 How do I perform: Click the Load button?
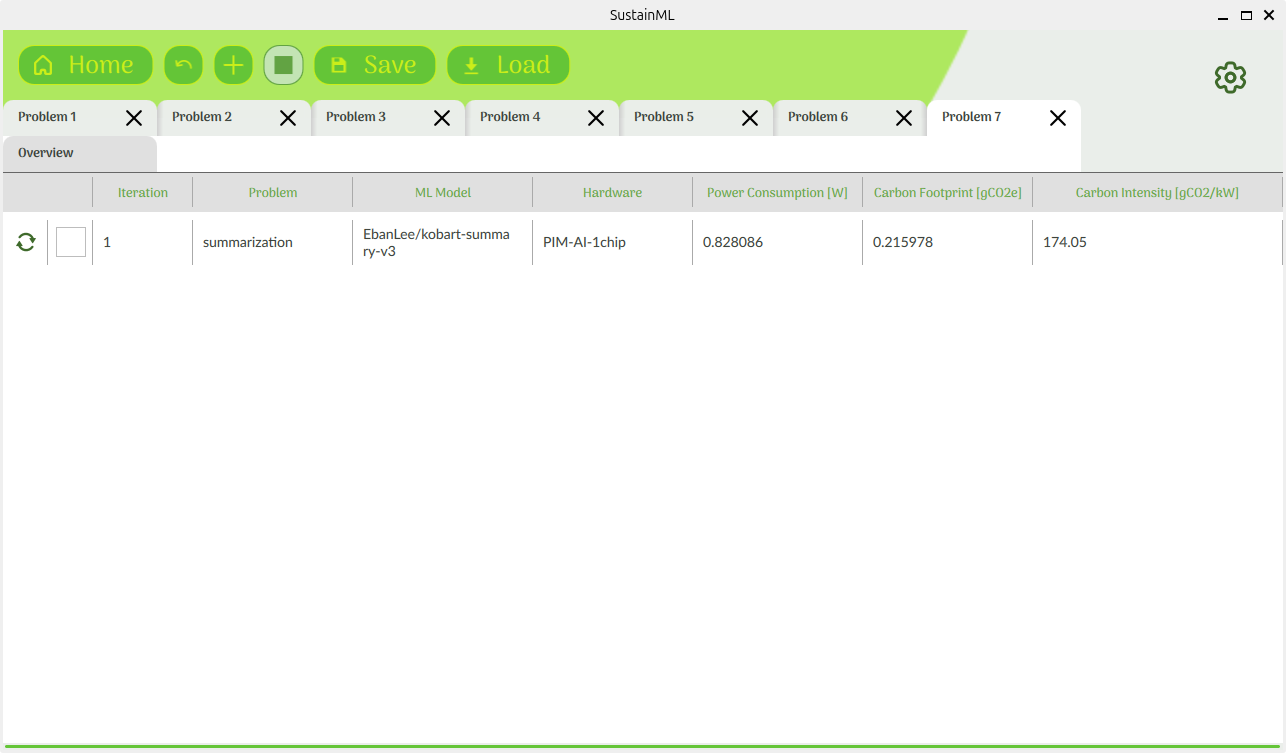click(508, 65)
